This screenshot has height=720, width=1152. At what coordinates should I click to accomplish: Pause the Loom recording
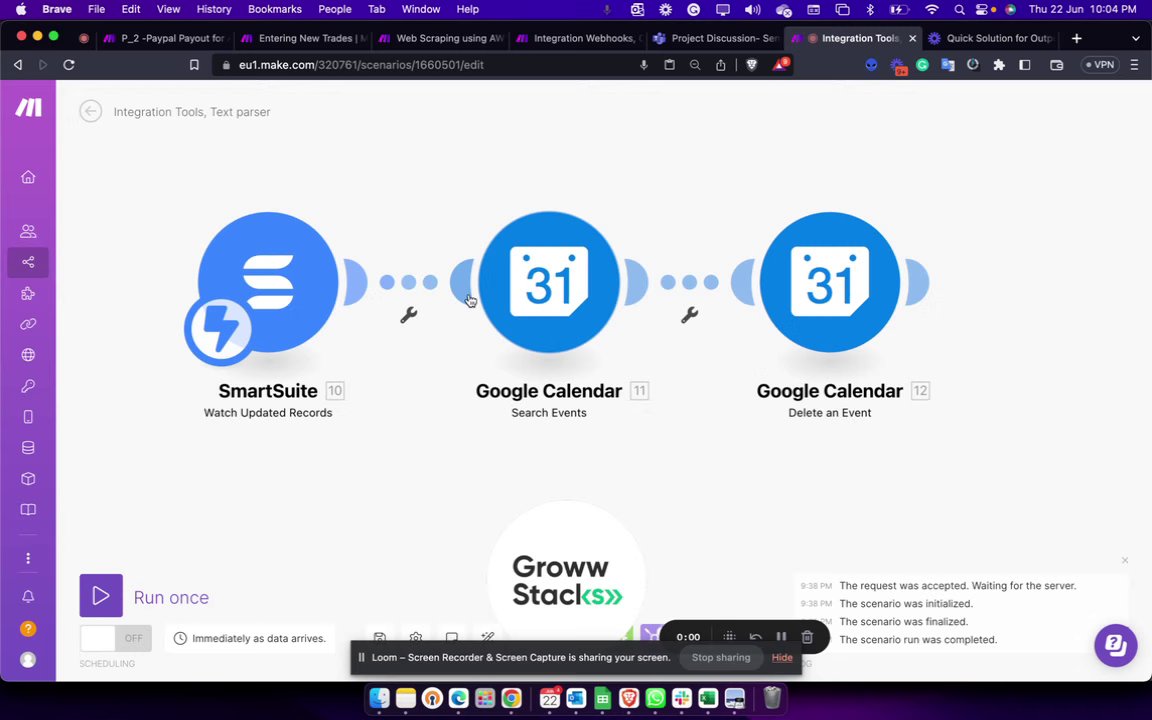(781, 637)
